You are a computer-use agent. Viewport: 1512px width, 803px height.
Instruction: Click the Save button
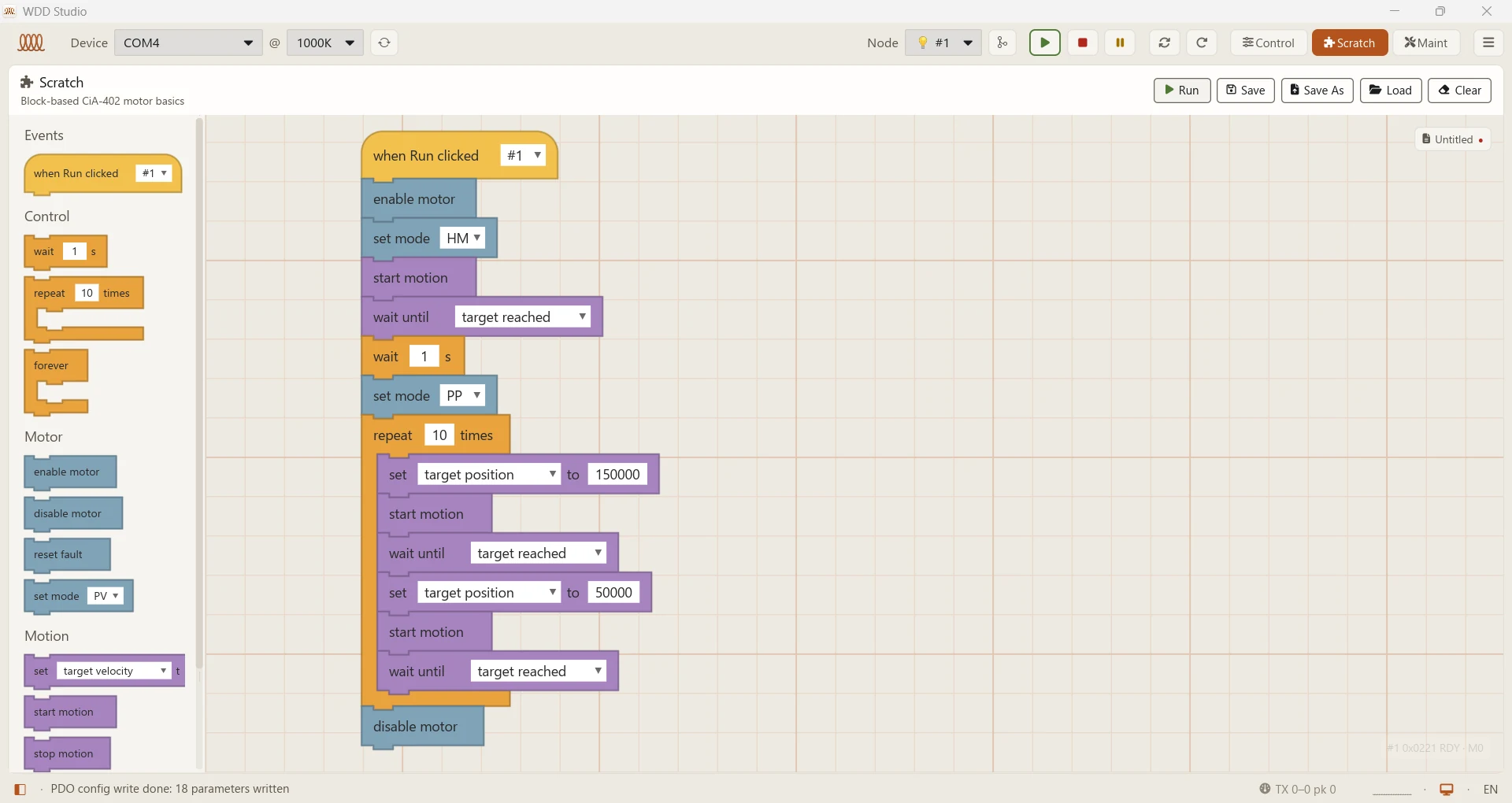click(x=1246, y=91)
